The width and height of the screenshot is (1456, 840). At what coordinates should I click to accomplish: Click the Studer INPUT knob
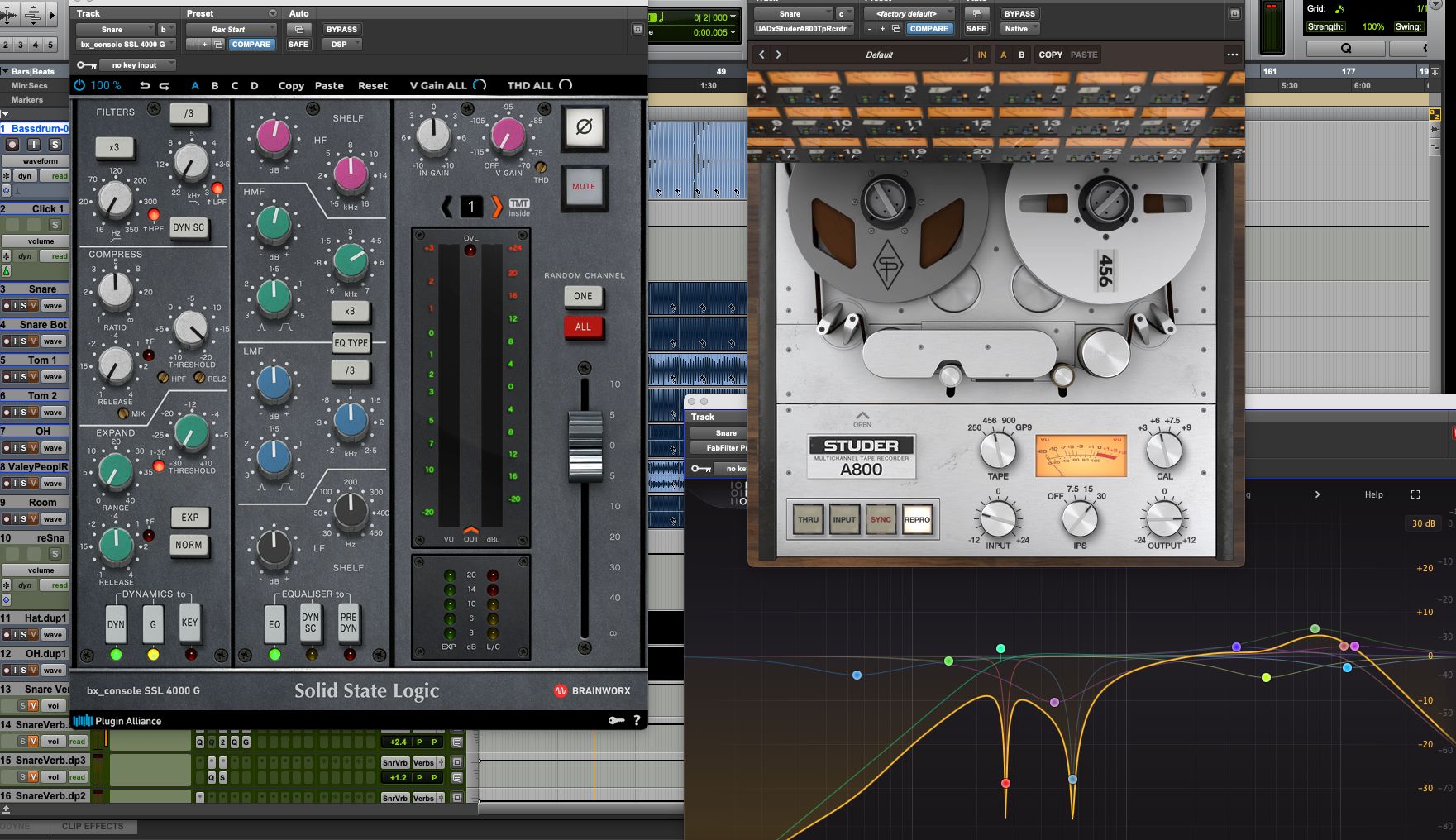[x=998, y=519]
